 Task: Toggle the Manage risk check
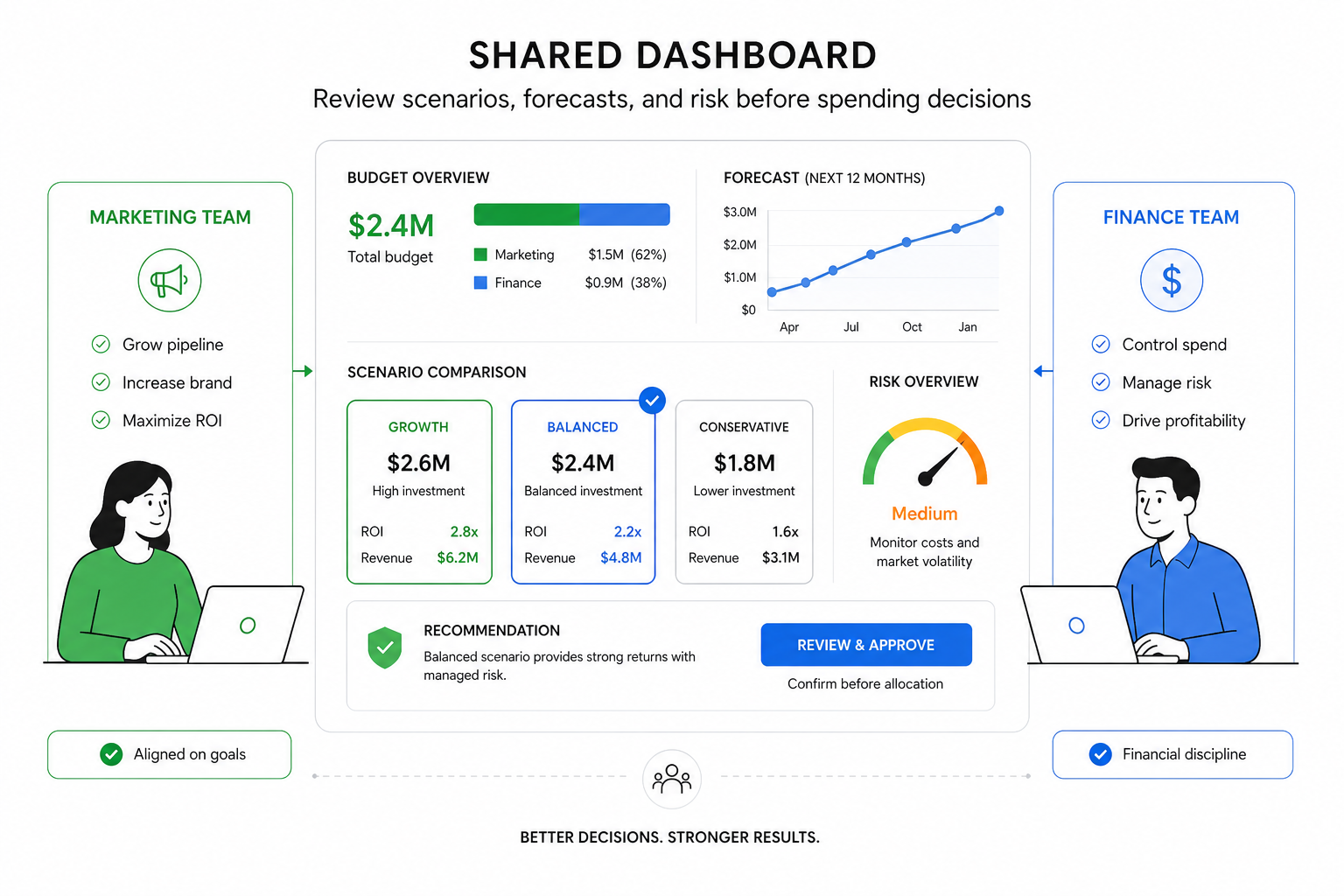point(1101,382)
